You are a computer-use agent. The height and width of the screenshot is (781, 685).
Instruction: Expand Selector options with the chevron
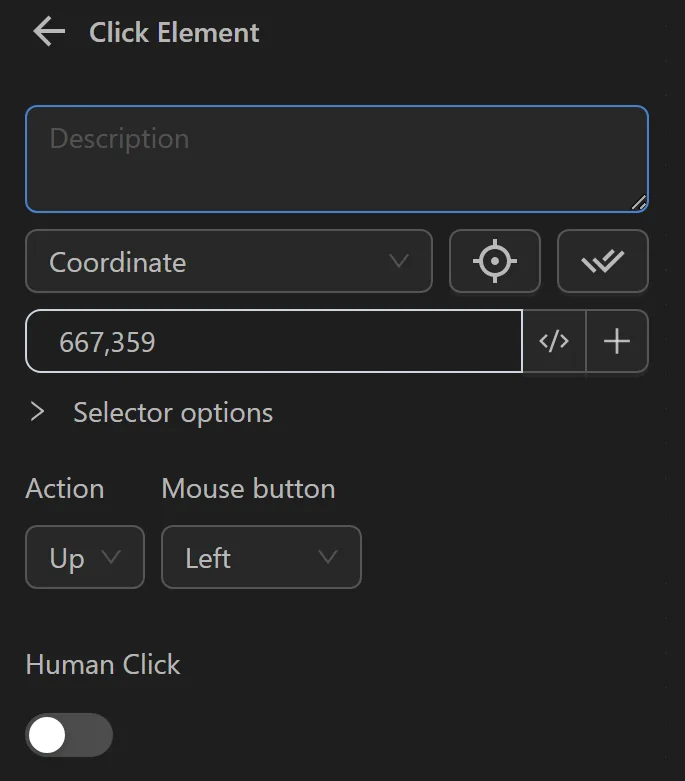click(x=38, y=412)
